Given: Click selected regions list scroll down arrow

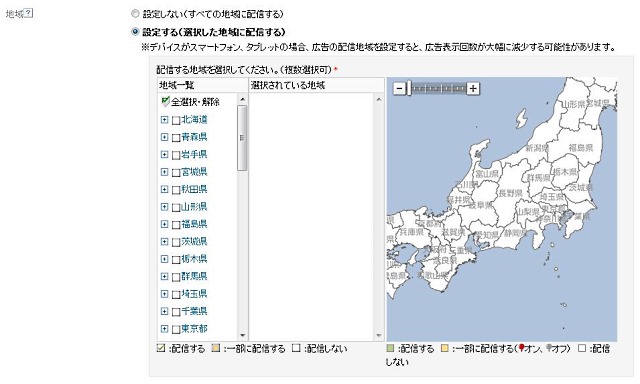Looking at the screenshot, I should [x=378, y=335].
